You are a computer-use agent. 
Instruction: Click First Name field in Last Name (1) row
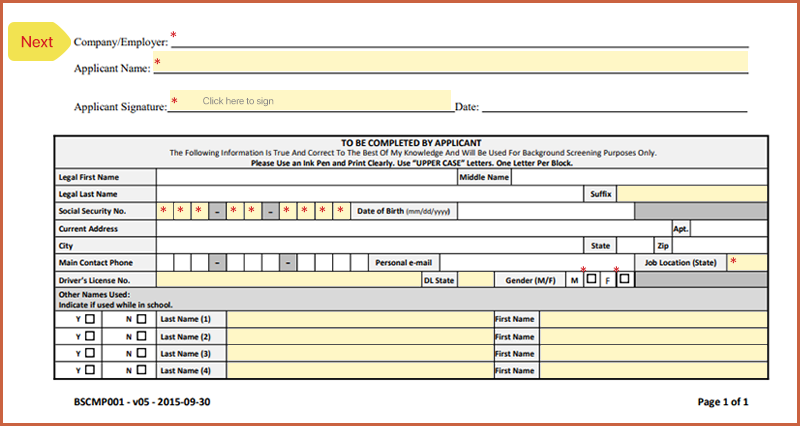coord(654,319)
